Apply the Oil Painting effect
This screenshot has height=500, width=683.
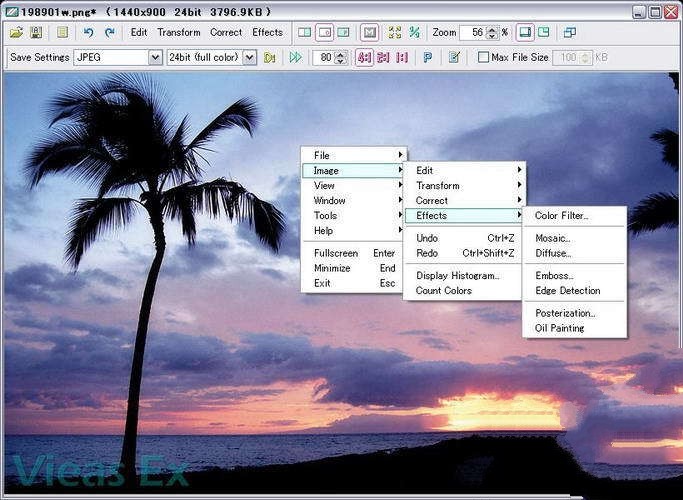coord(575,328)
